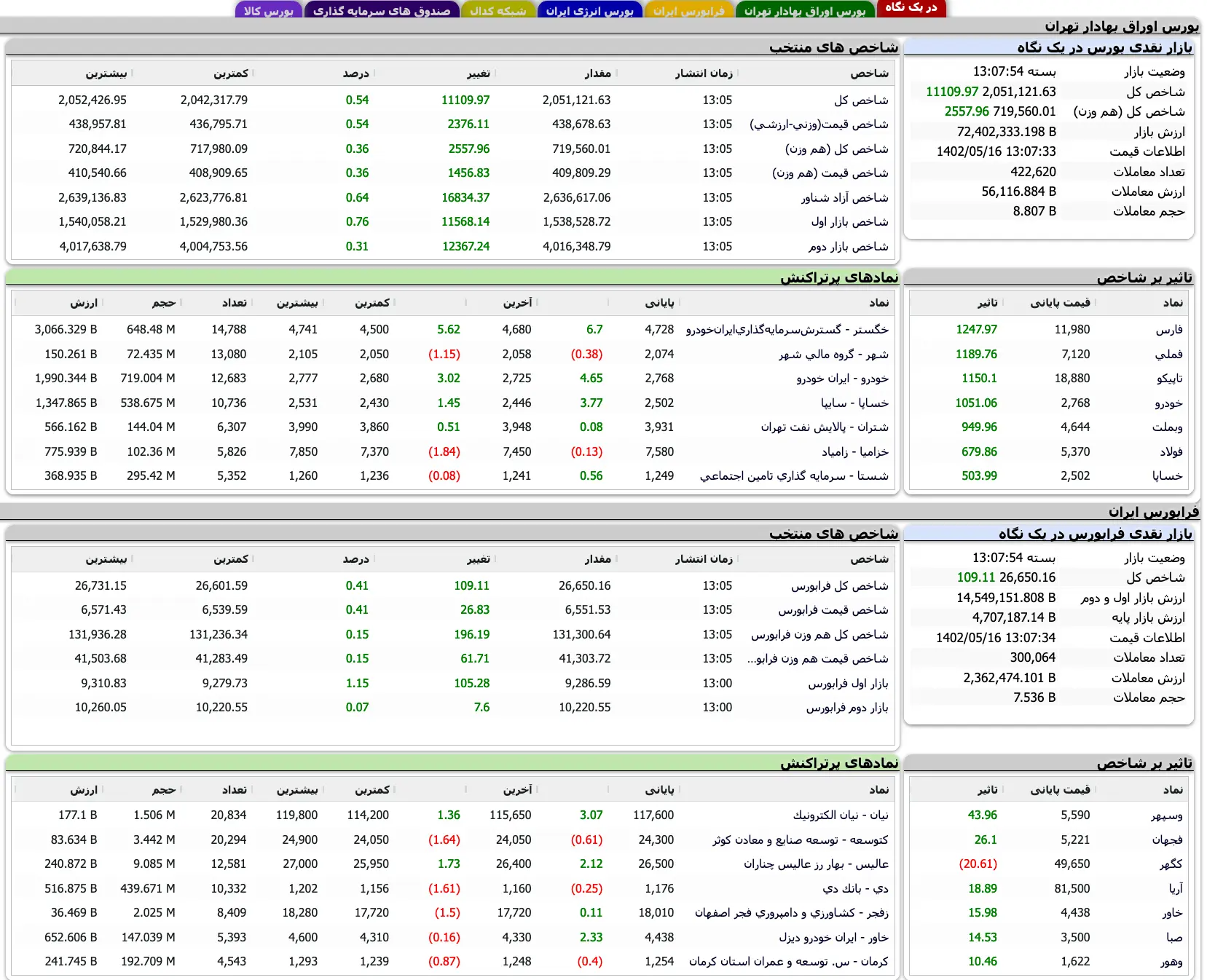Select 'فولاد' in index impact table
Image resolution: width=1207 pixels, height=980 pixels.
coord(1171,452)
